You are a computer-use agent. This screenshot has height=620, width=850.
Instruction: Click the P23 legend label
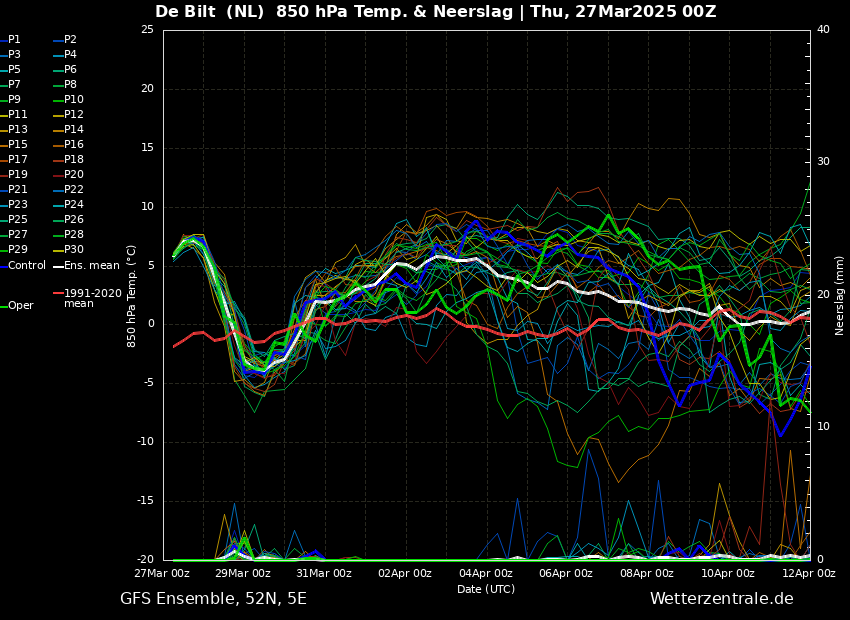tap(17, 204)
